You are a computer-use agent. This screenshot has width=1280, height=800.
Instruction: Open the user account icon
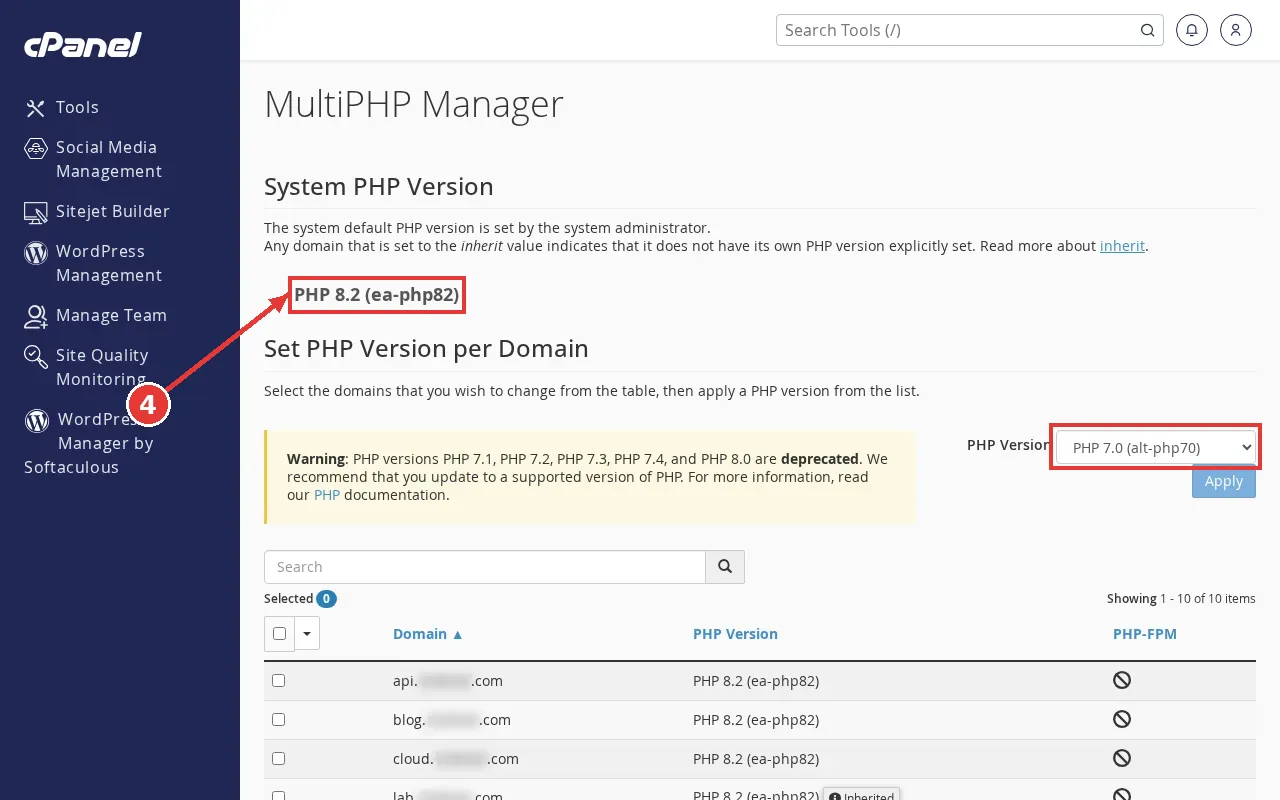[1236, 30]
